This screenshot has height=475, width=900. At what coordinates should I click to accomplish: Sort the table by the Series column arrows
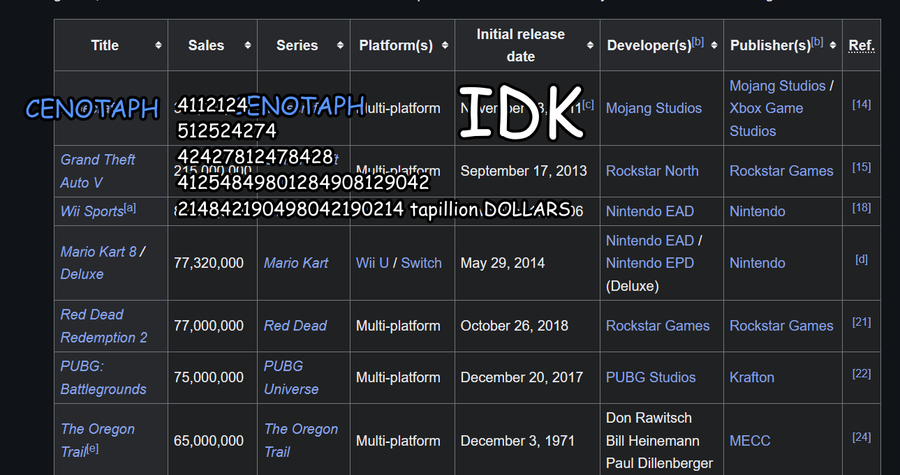click(340, 45)
